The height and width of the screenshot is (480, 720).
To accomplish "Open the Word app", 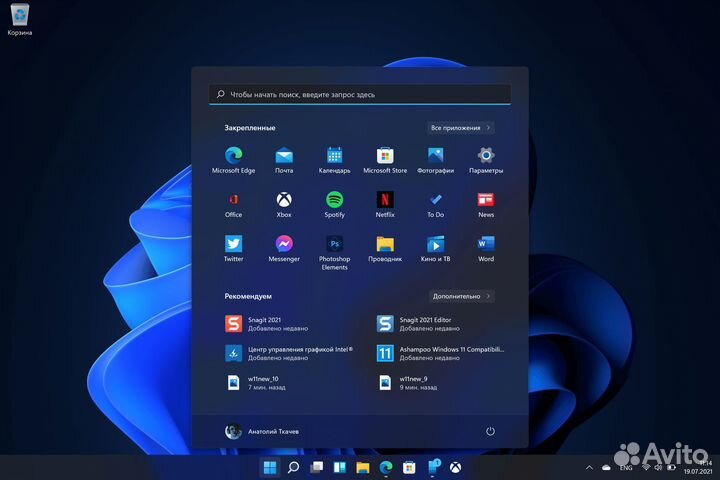I will (x=486, y=249).
